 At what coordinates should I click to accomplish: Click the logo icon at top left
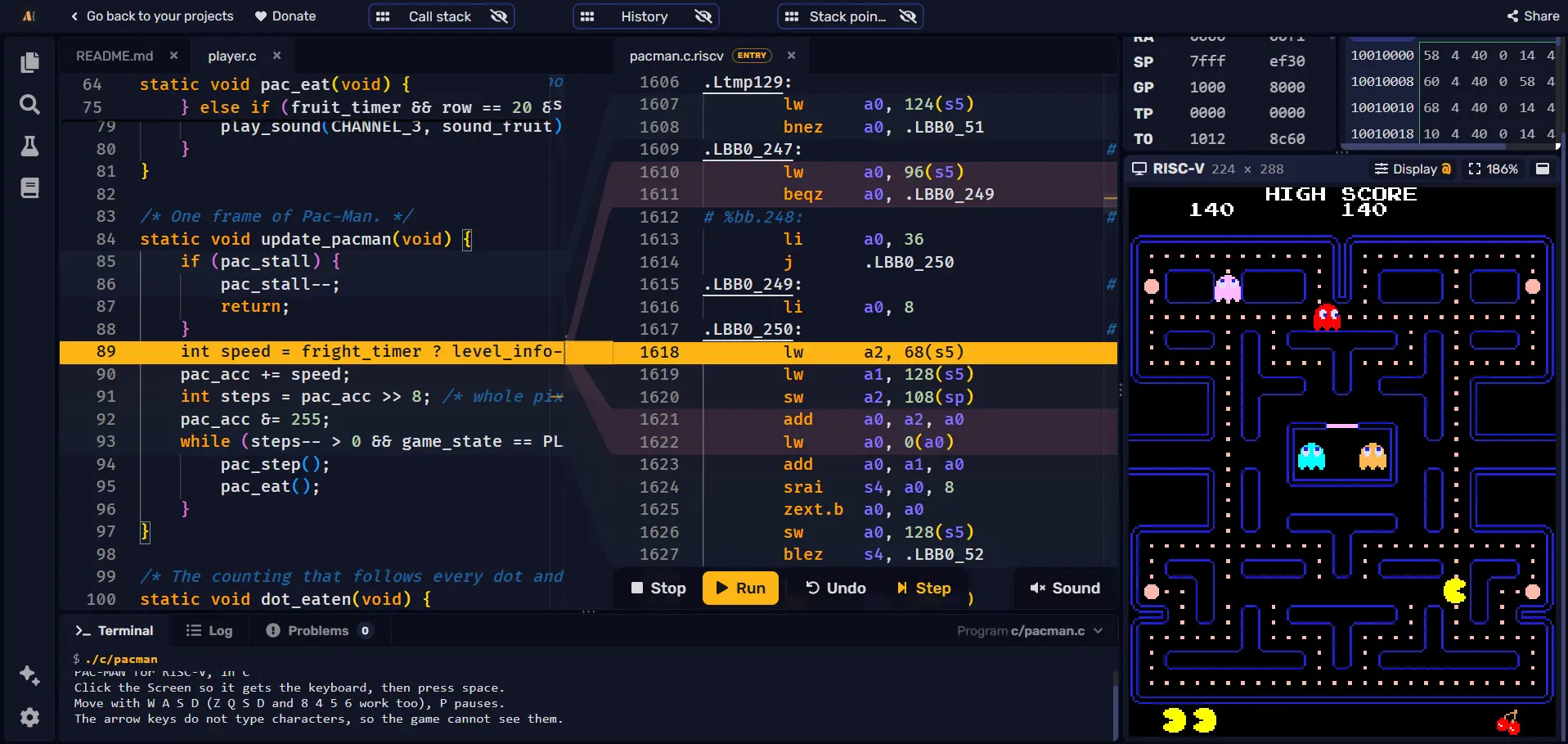coord(29,16)
